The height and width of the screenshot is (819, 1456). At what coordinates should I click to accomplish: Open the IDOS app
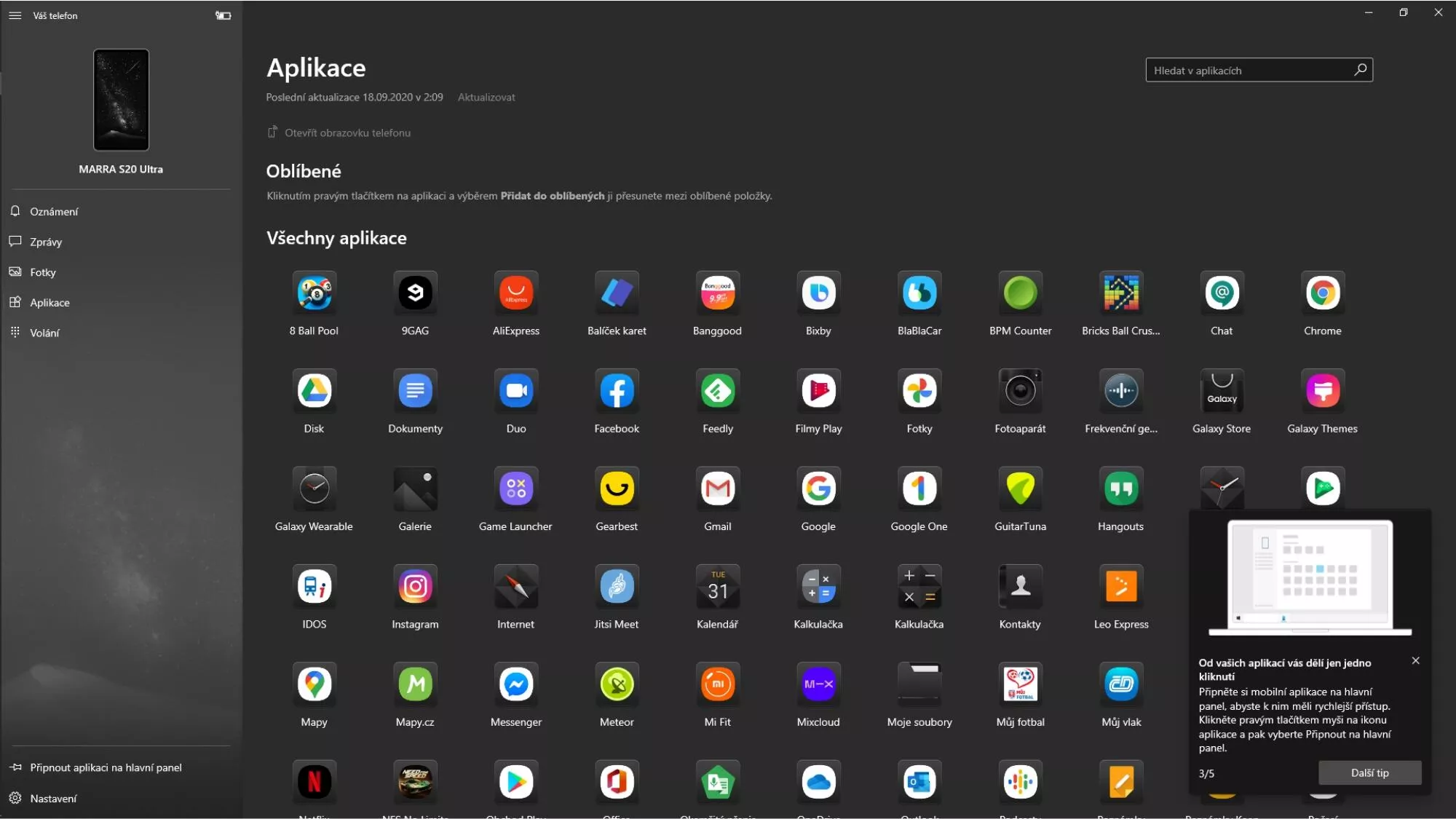[314, 586]
